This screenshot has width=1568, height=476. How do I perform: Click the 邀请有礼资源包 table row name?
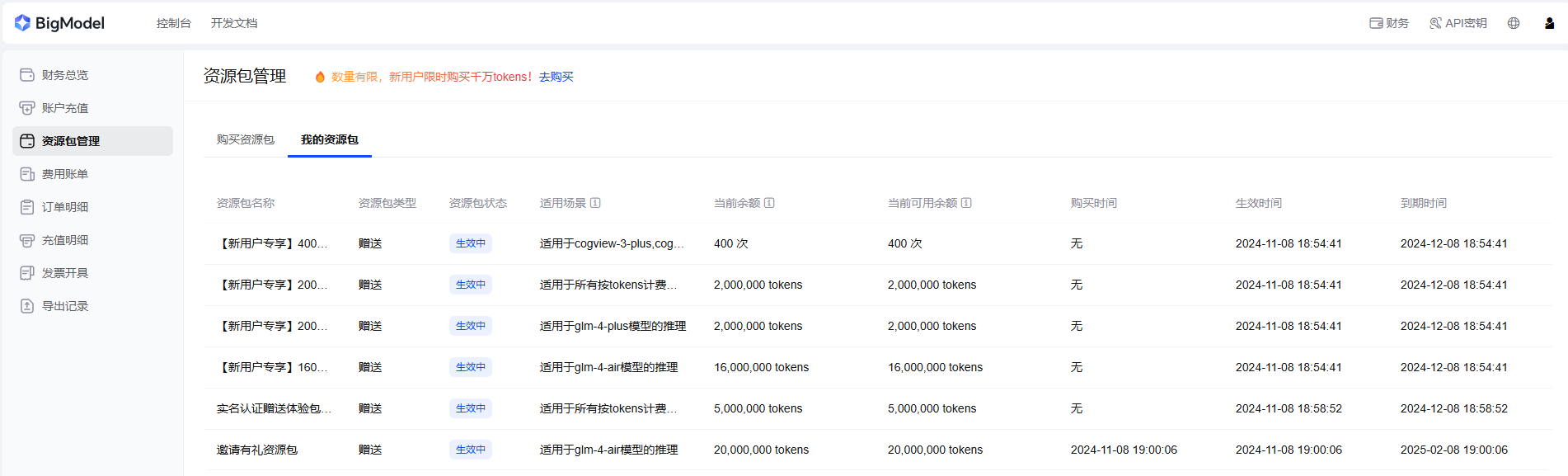pyautogui.click(x=257, y=450)
